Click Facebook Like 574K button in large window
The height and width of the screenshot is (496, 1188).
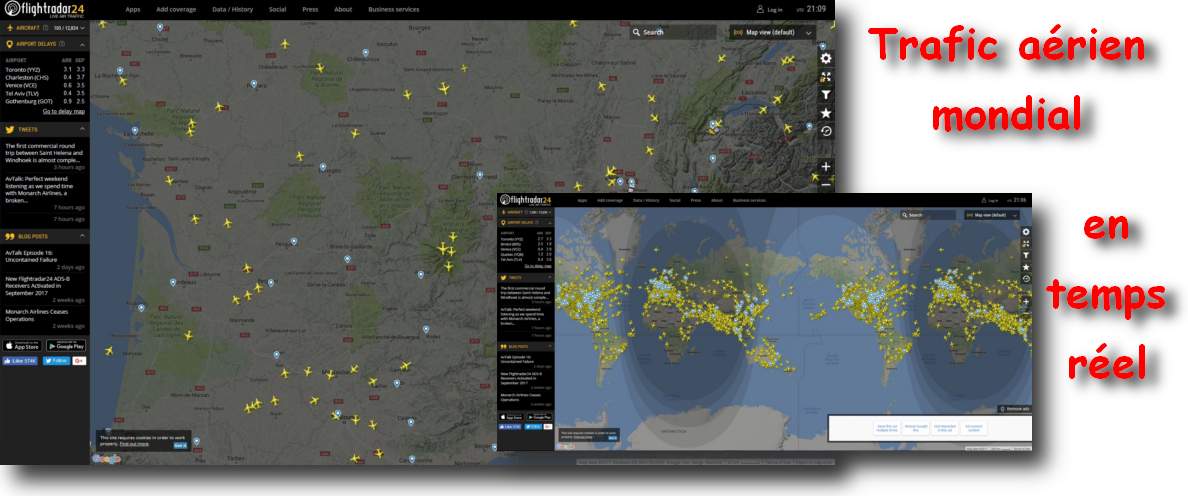point(20,361)
